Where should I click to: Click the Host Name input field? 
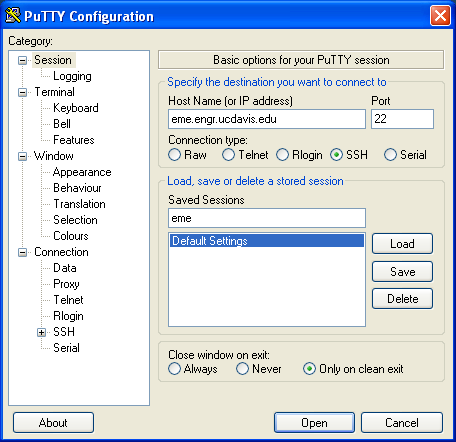267,119
